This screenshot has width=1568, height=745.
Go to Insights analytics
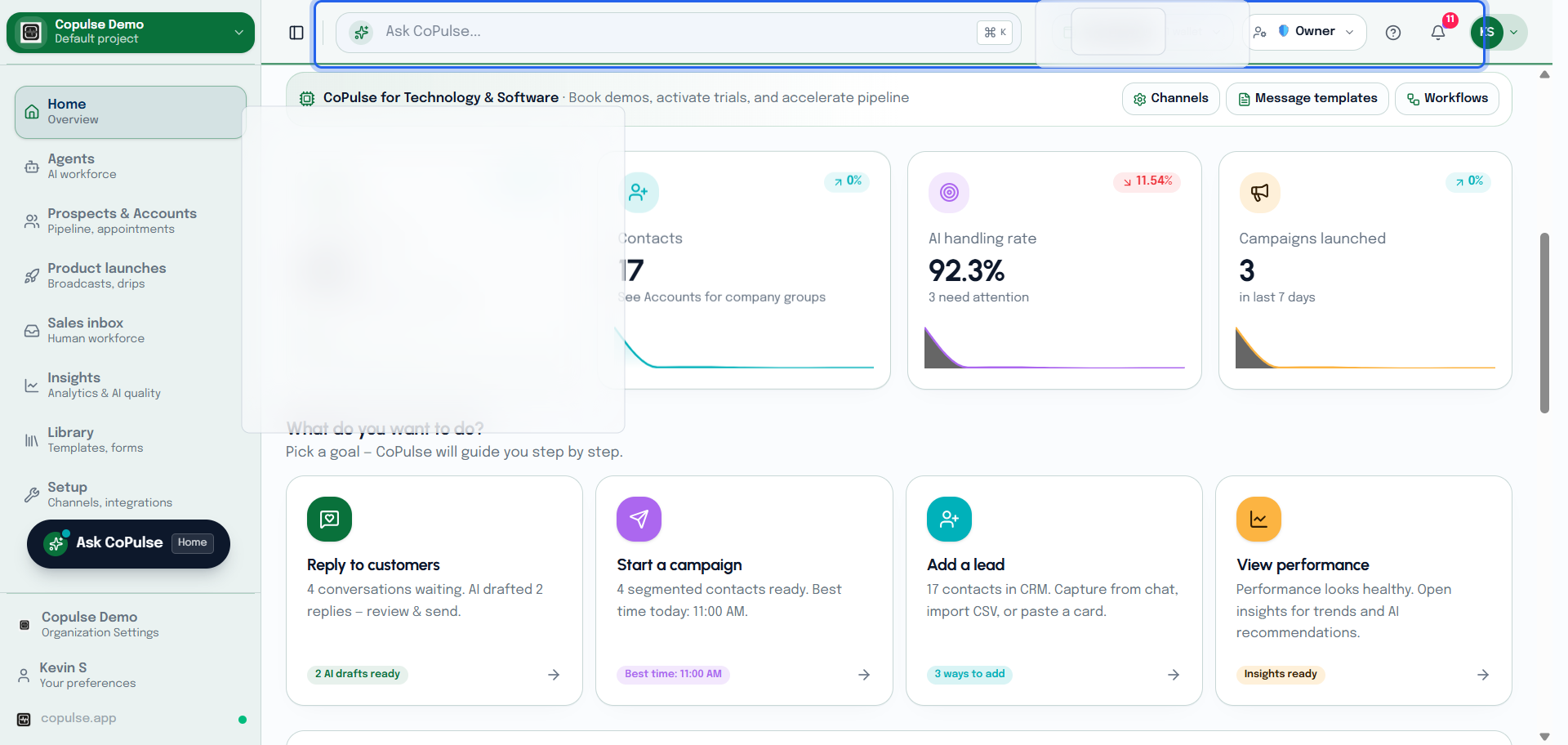(x=131, y=386)
